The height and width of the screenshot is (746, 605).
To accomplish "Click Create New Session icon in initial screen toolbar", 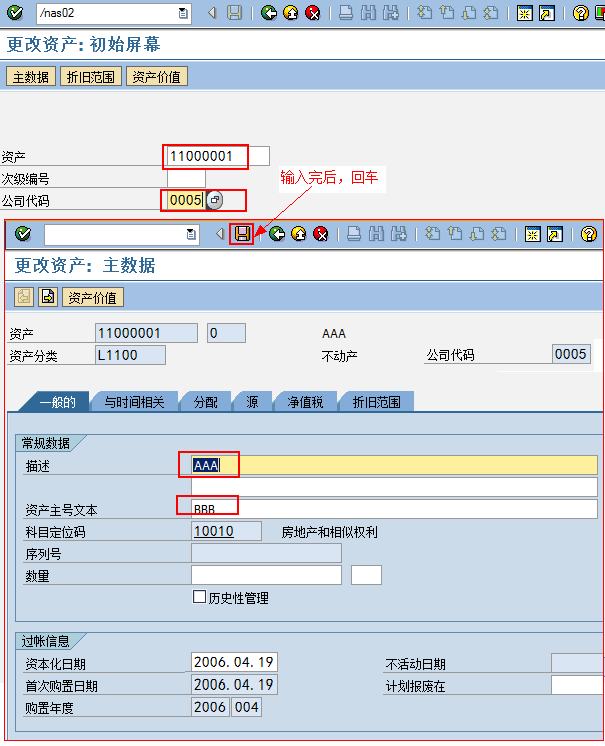I will [x=524, y=13].
